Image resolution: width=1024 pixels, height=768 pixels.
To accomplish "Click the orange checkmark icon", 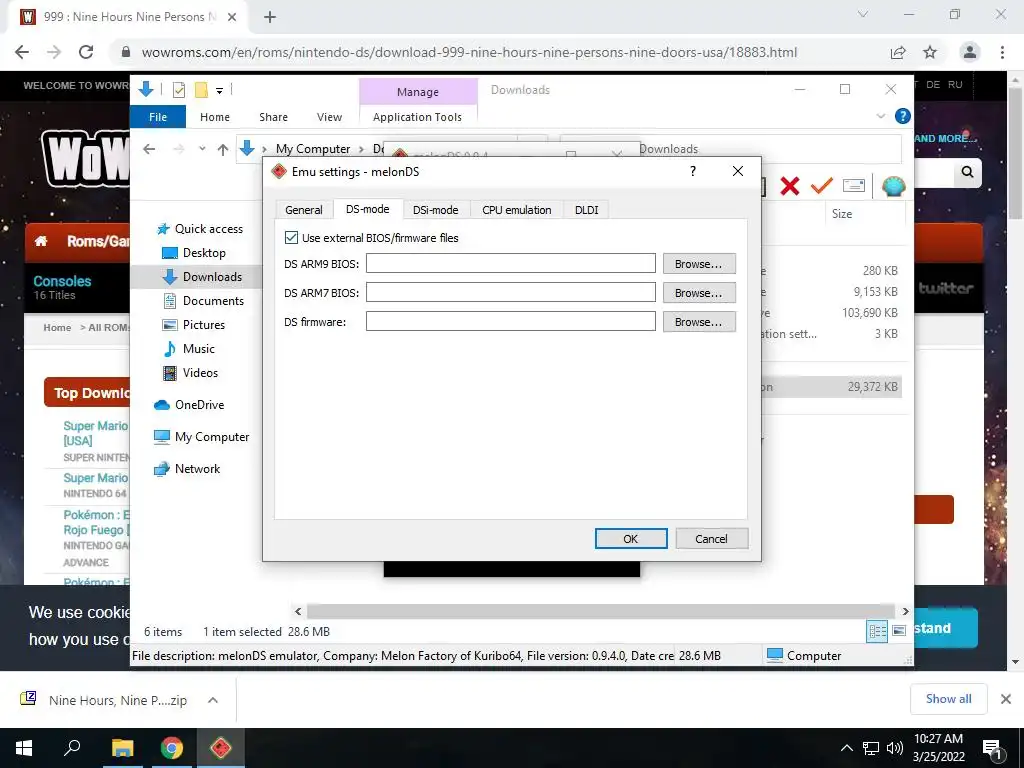I will pos(822,186).
